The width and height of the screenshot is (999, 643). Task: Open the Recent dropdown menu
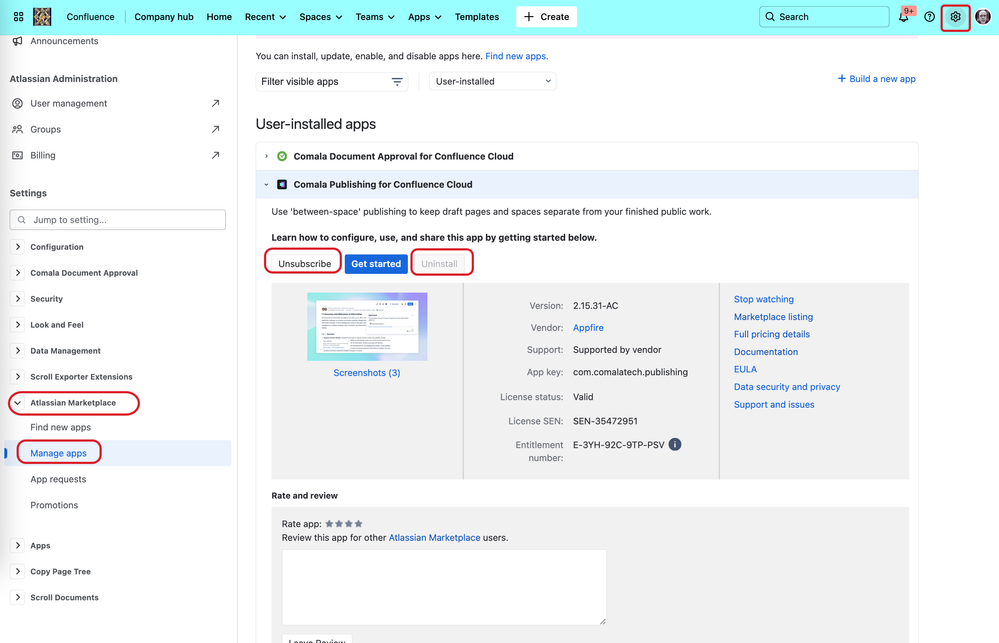pyautogui.click(x=265, y=17)
